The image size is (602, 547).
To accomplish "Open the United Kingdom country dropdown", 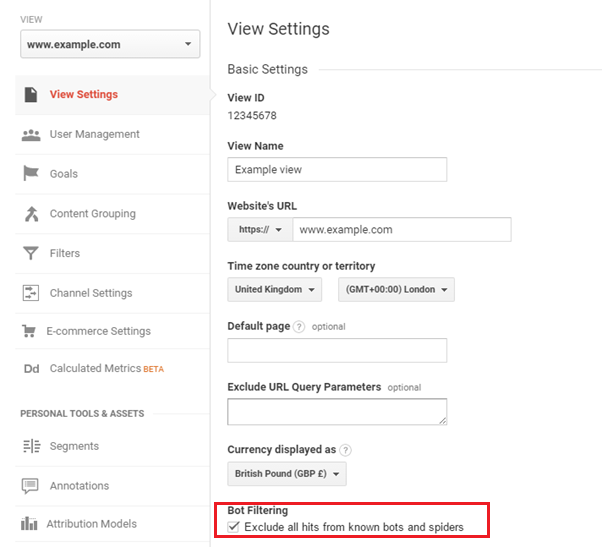I will click(277, 290).
